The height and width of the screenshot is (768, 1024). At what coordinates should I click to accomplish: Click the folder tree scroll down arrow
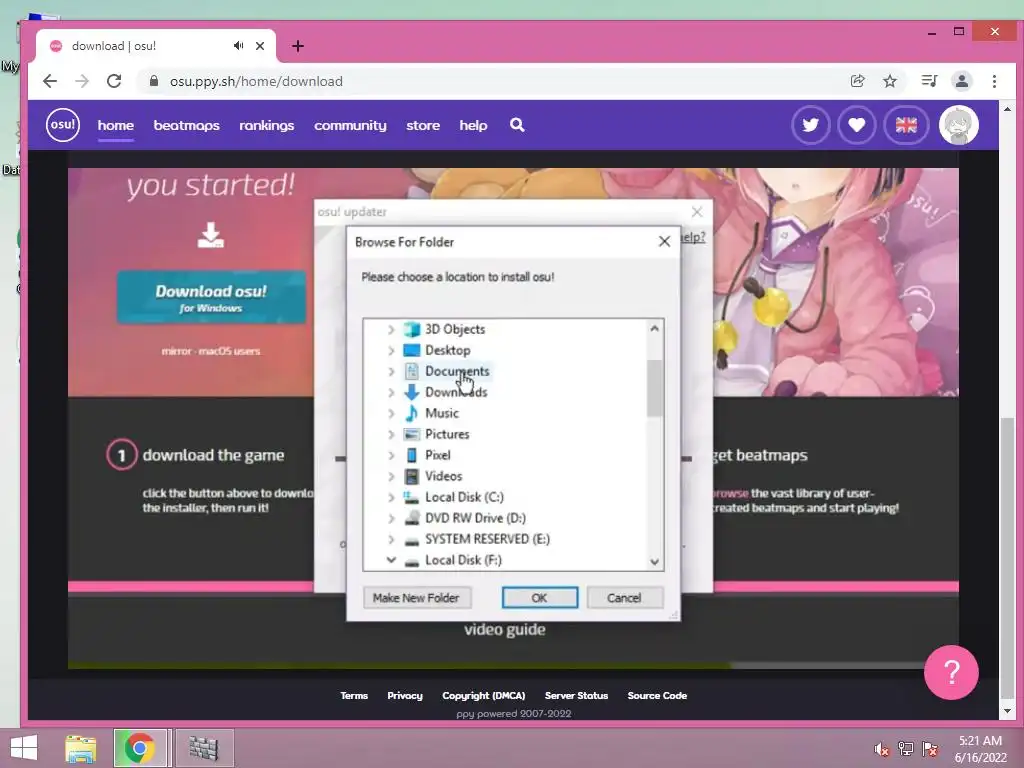click(x=655, y=562)
